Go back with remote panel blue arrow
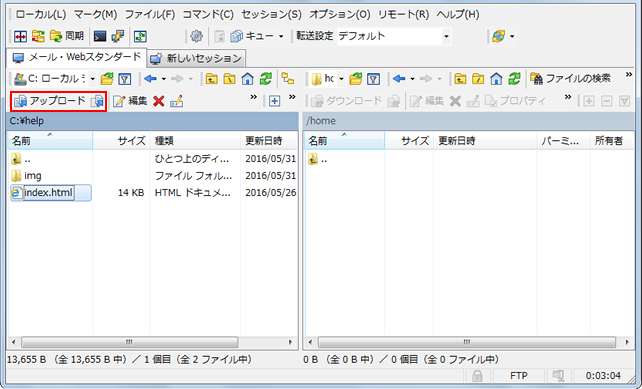 399,79
